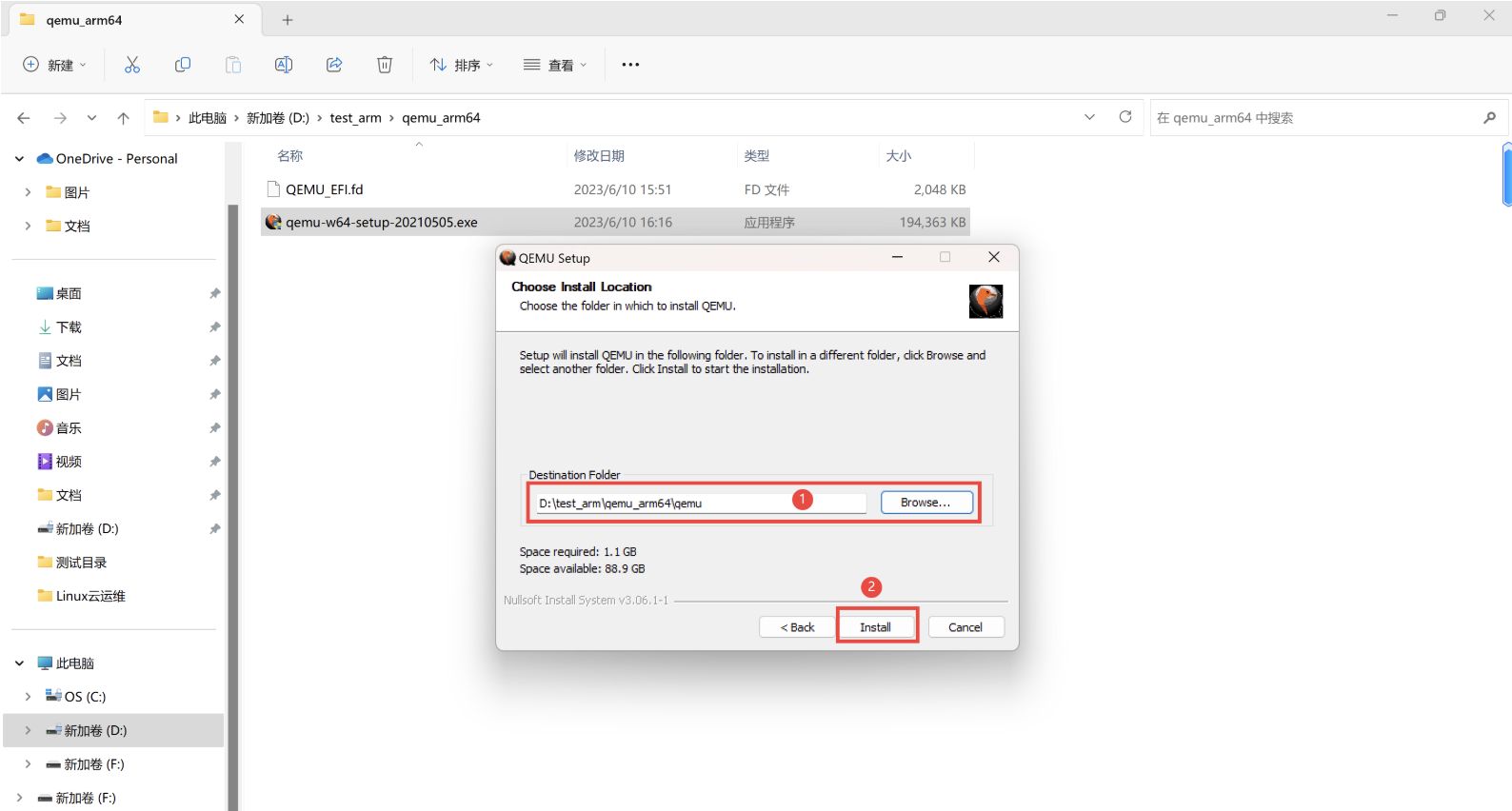The image size is (1512, 811).
Task: Click the vertical scrollbar of file pane
Action: tap(1506, 174)
